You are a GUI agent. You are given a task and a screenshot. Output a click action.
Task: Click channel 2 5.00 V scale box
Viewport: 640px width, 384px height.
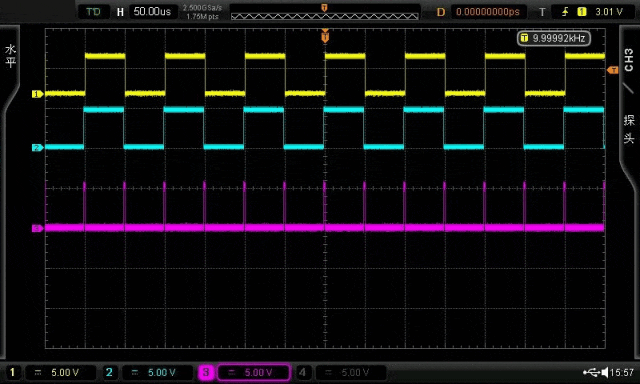pyautogui.click(x=158, y=373)
